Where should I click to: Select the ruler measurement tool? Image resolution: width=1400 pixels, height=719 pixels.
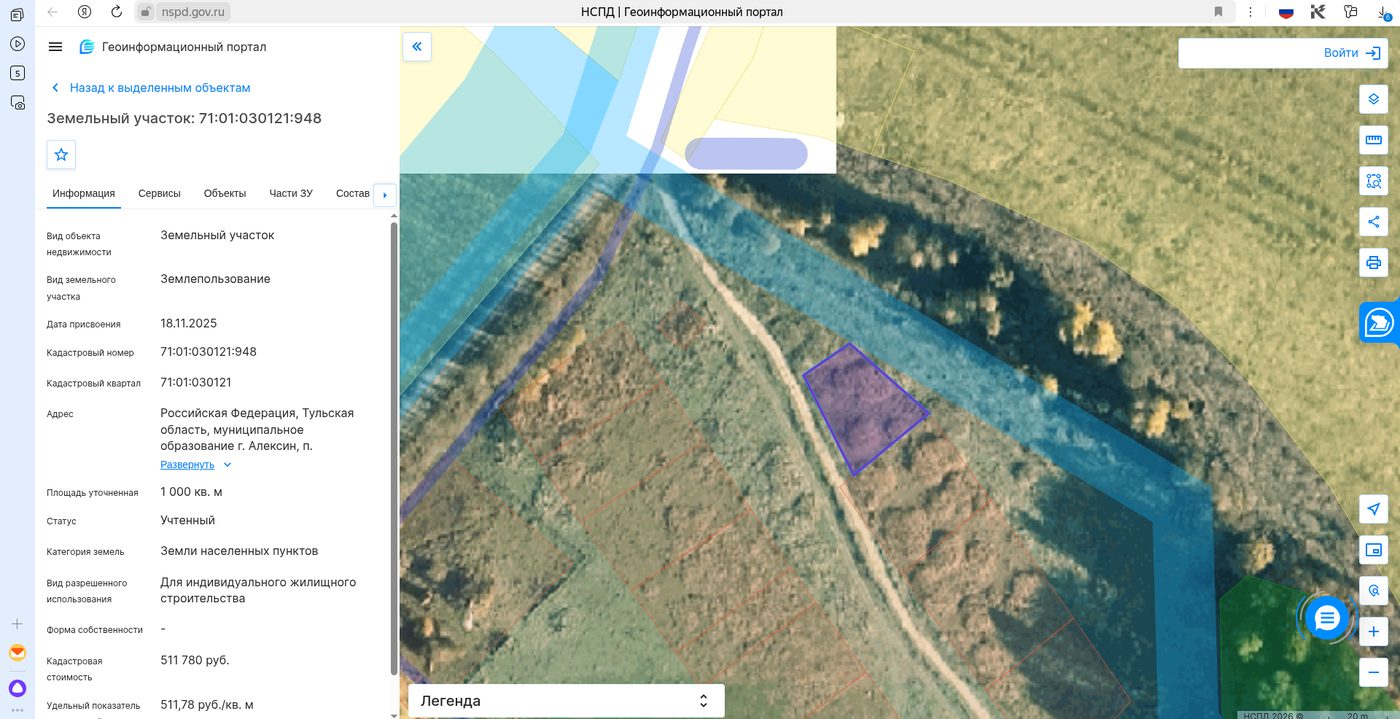1374,140
